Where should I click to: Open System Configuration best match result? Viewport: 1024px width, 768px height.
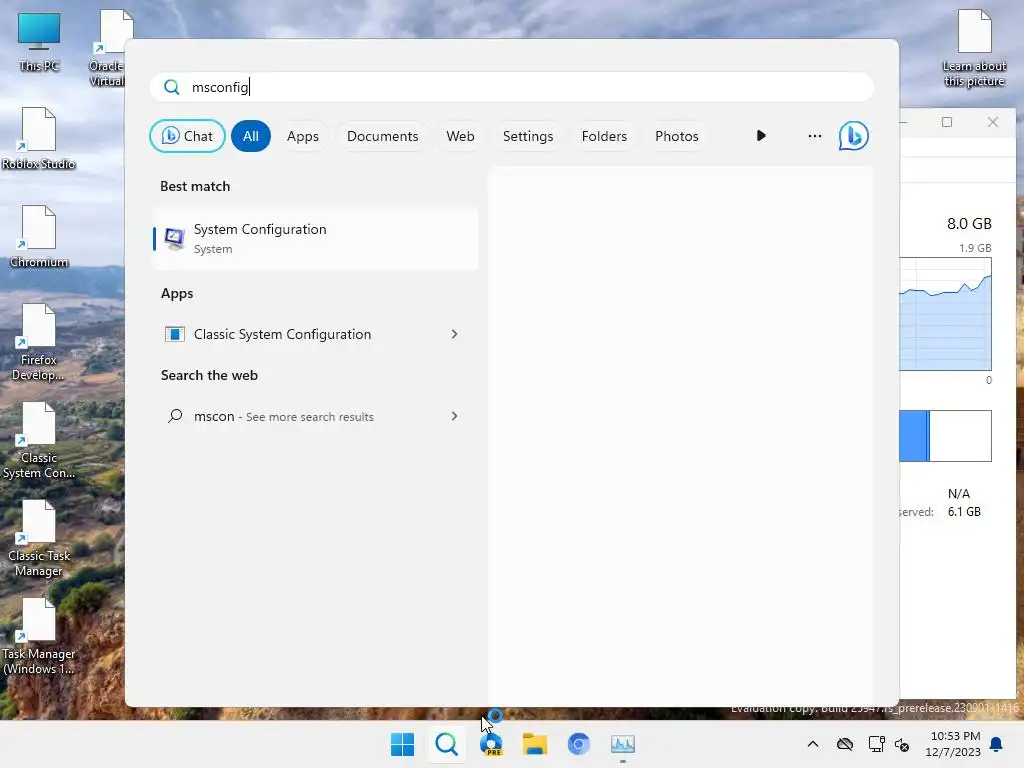315,238
